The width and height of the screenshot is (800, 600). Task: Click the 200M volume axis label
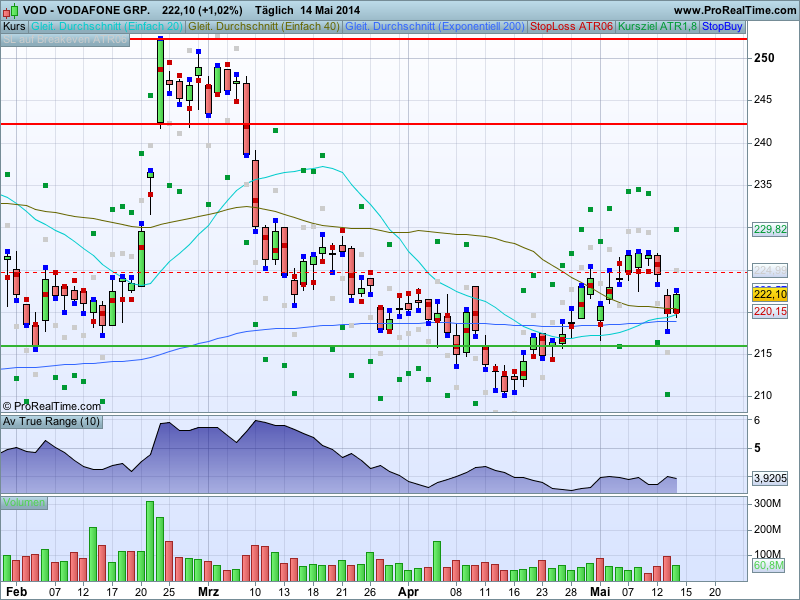tap(767, 529)
